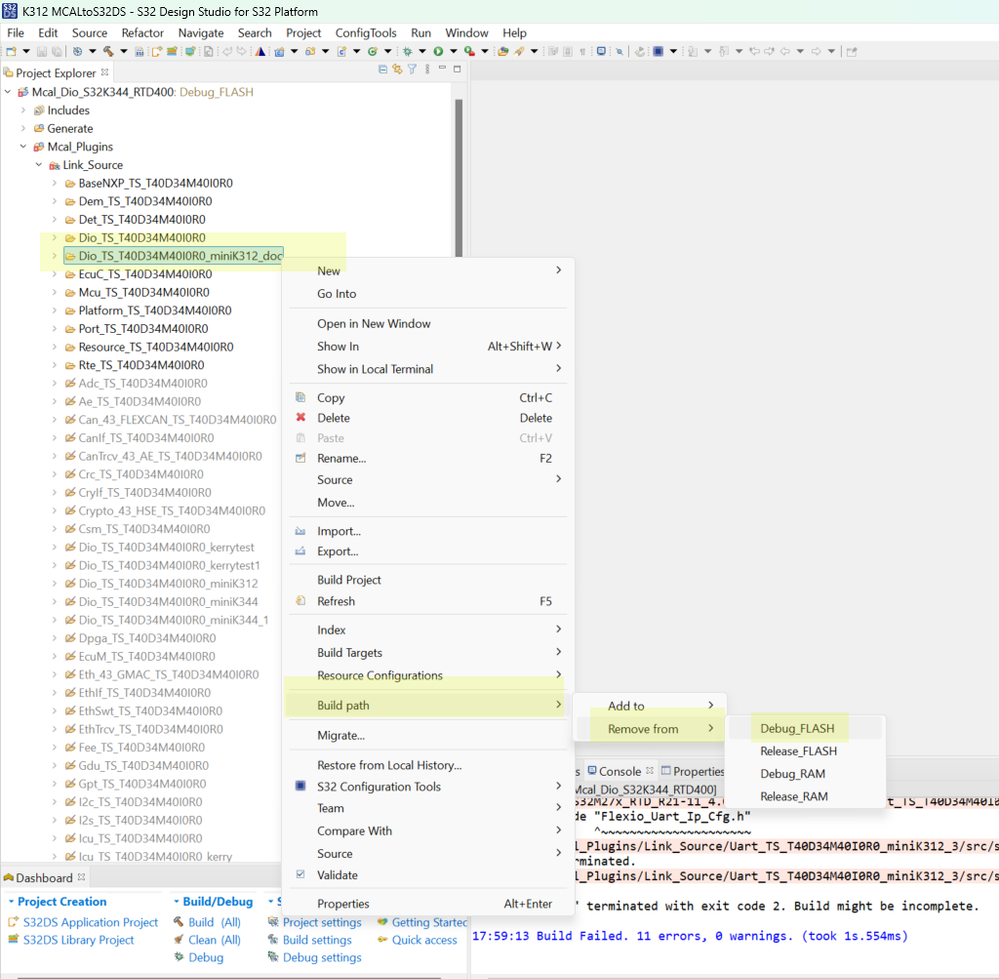Screen dimensions: 999x979
Task: Click the filter funnel icon in Project Explorer
Action: coord(412,69)
